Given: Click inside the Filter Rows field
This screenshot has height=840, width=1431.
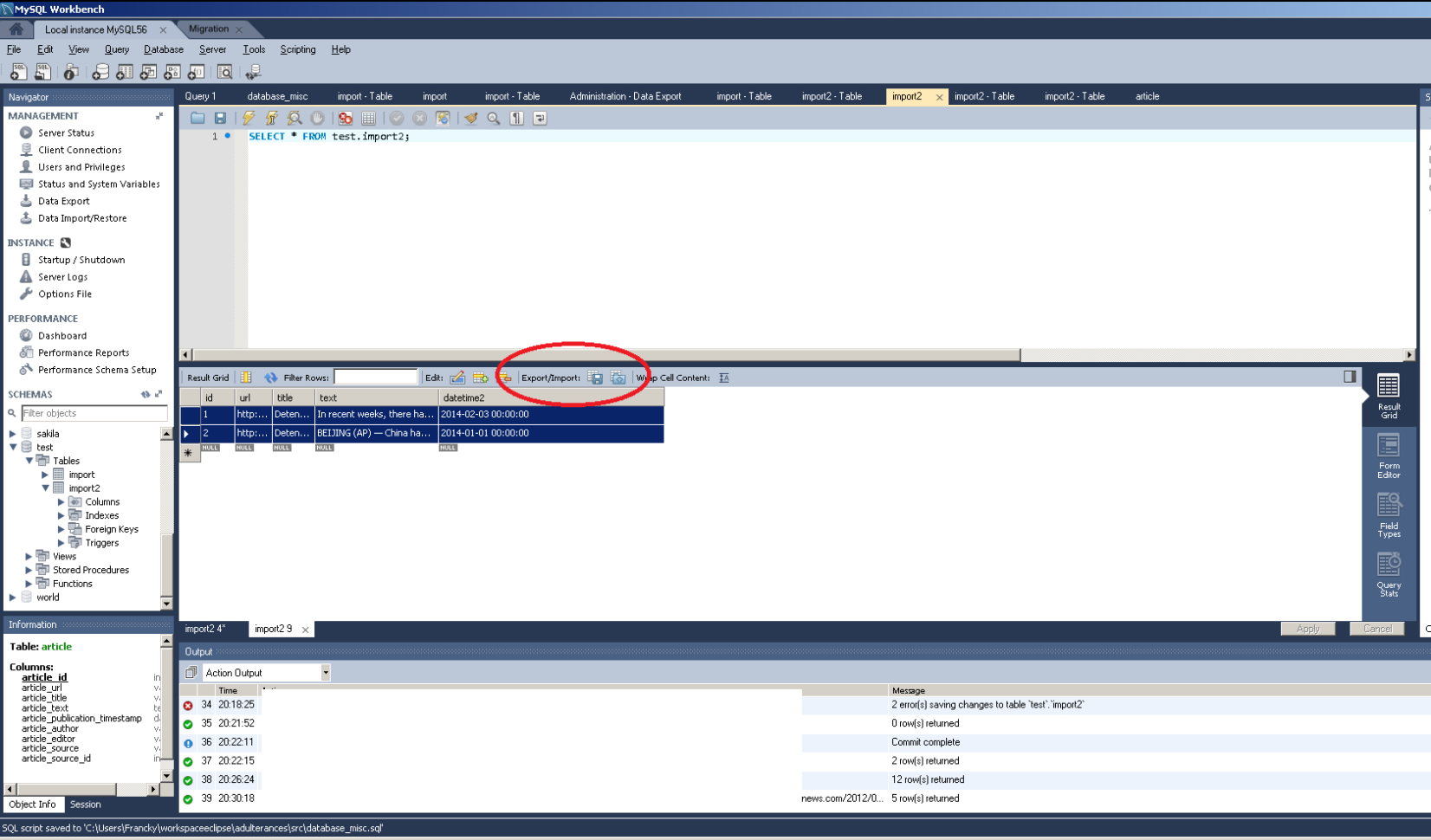Looking at the screenshot, I should coord(376,377).
